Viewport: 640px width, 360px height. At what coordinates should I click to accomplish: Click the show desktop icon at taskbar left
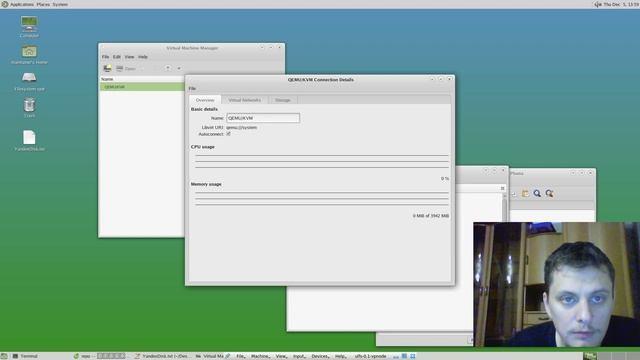[4, 356]
